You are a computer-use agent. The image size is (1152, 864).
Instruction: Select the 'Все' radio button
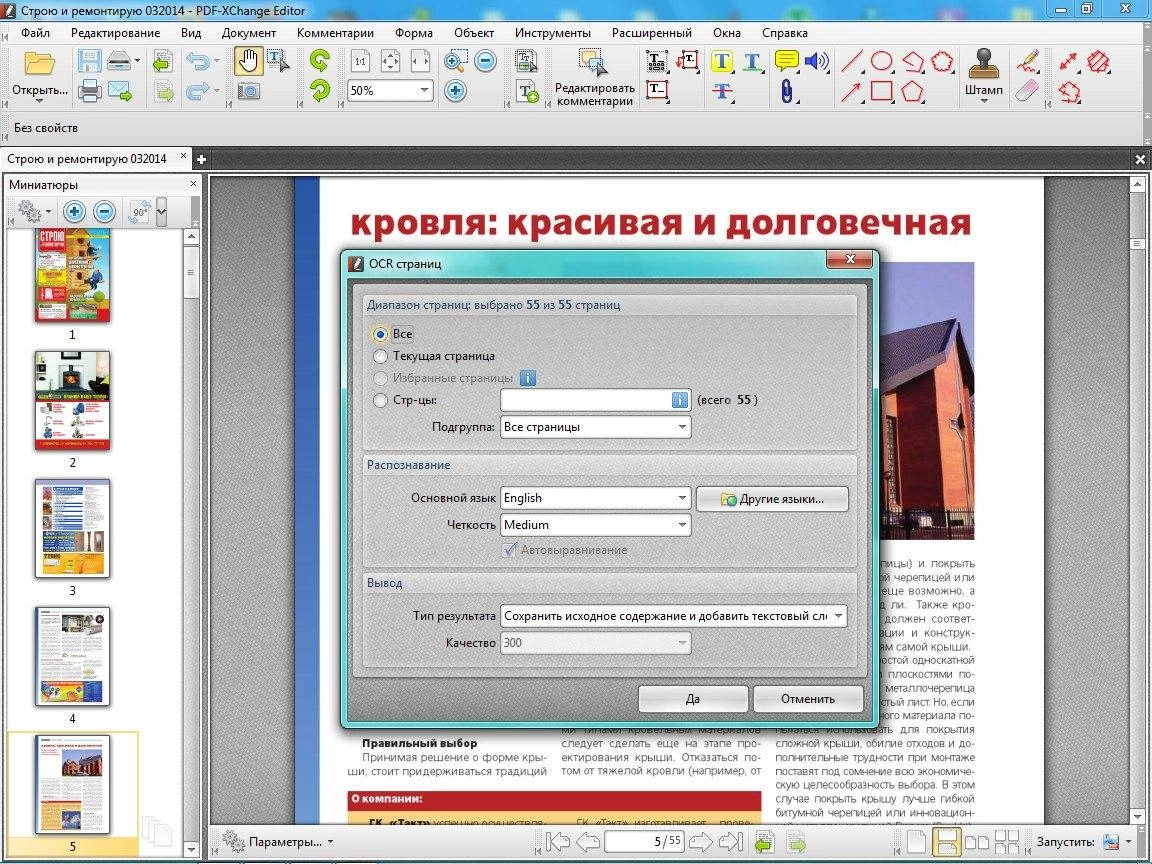click(380, 334)
